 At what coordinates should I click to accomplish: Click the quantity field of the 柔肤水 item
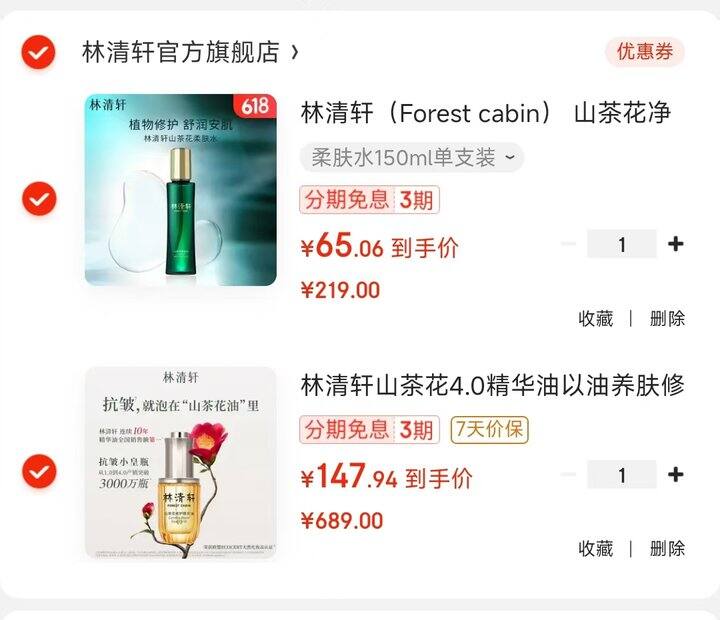[622, 244]
